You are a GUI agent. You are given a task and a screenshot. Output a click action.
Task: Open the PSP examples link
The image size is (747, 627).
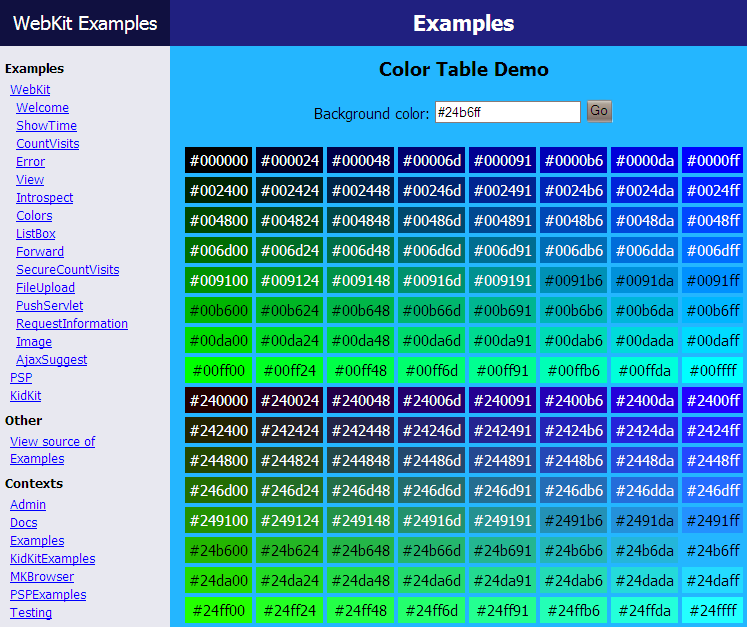21,378
